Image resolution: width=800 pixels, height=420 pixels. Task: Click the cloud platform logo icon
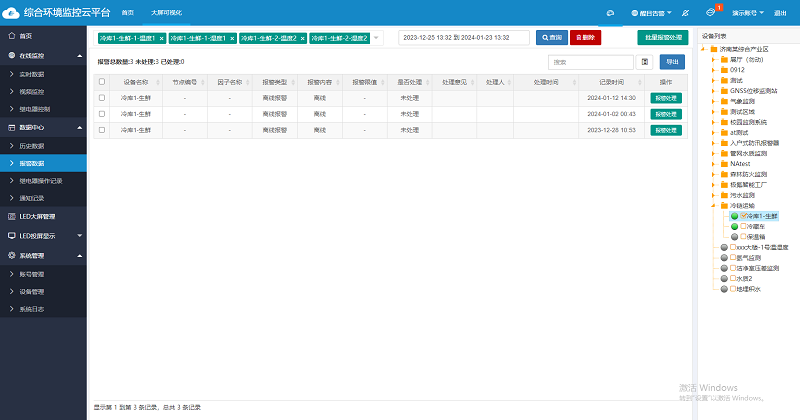pos(12,12)
